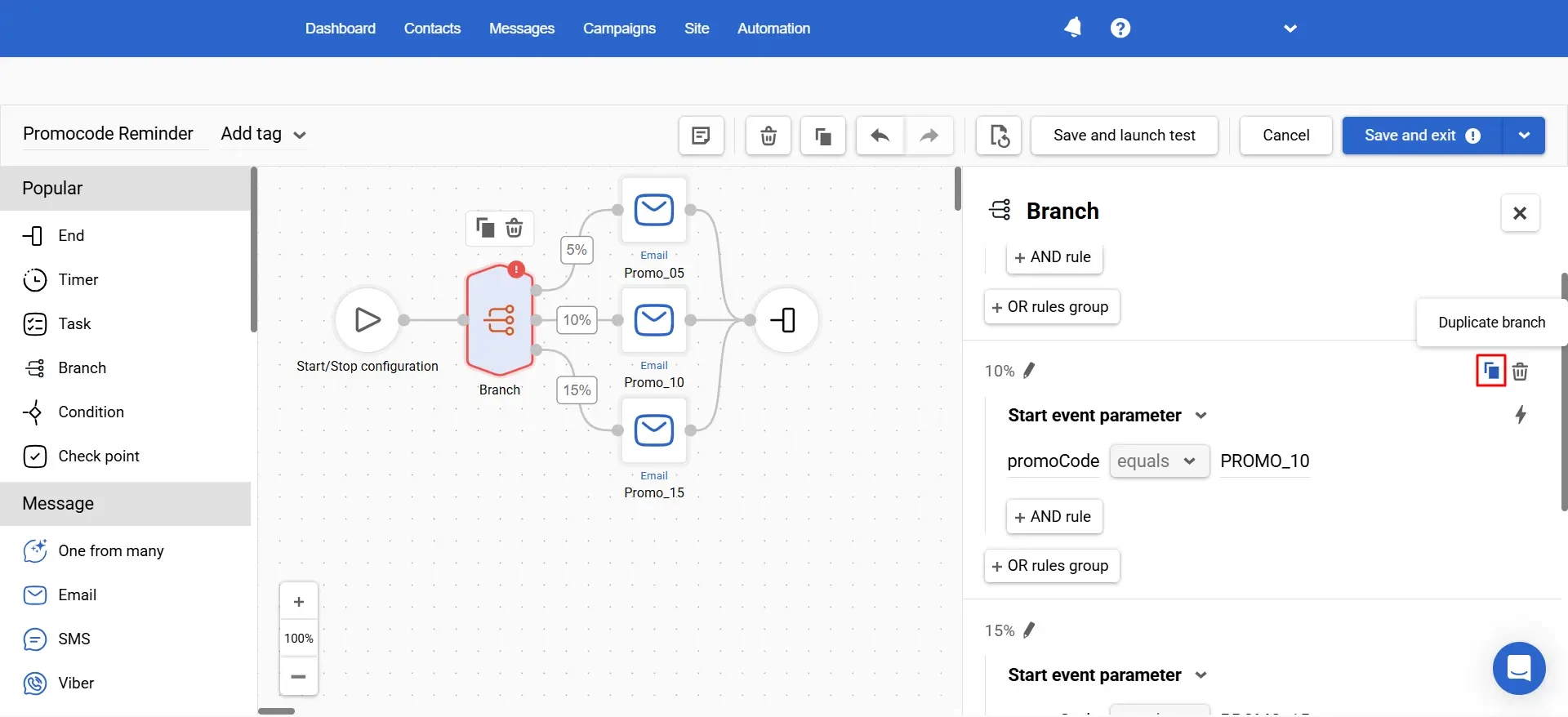Delete the 10% branch with trash icon
The width and height of the screenshot is (1568, 717).
click(x=1520, y=372)
